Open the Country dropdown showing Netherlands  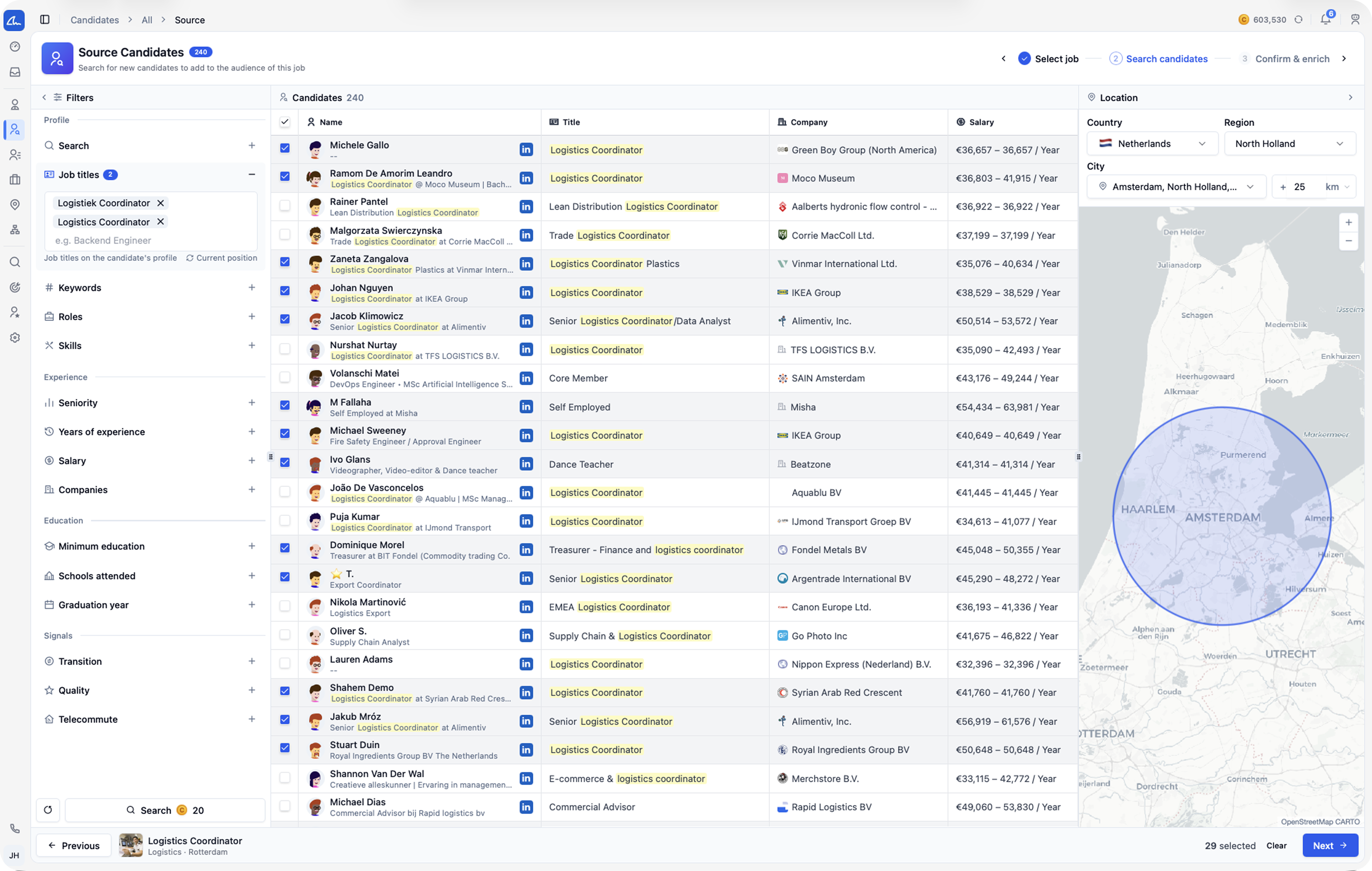[1152, 144]
